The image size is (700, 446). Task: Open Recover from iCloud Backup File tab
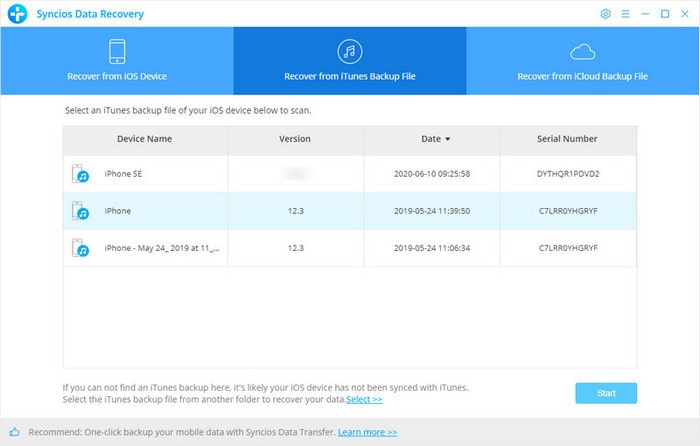(583, 61)
